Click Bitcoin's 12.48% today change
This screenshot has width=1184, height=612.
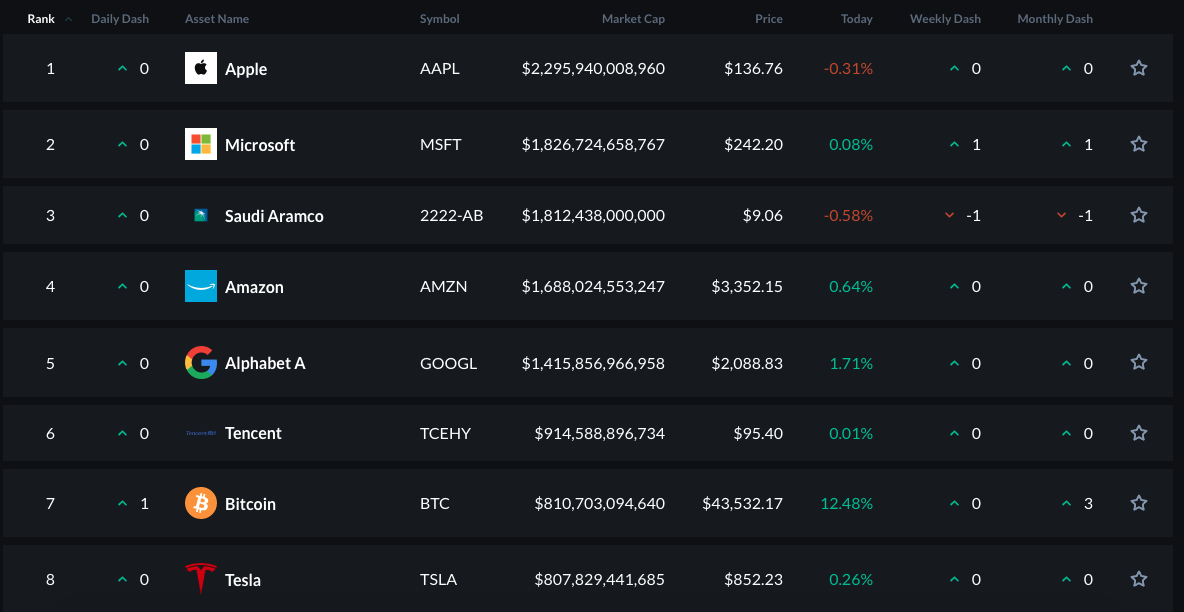pos(846,503)
